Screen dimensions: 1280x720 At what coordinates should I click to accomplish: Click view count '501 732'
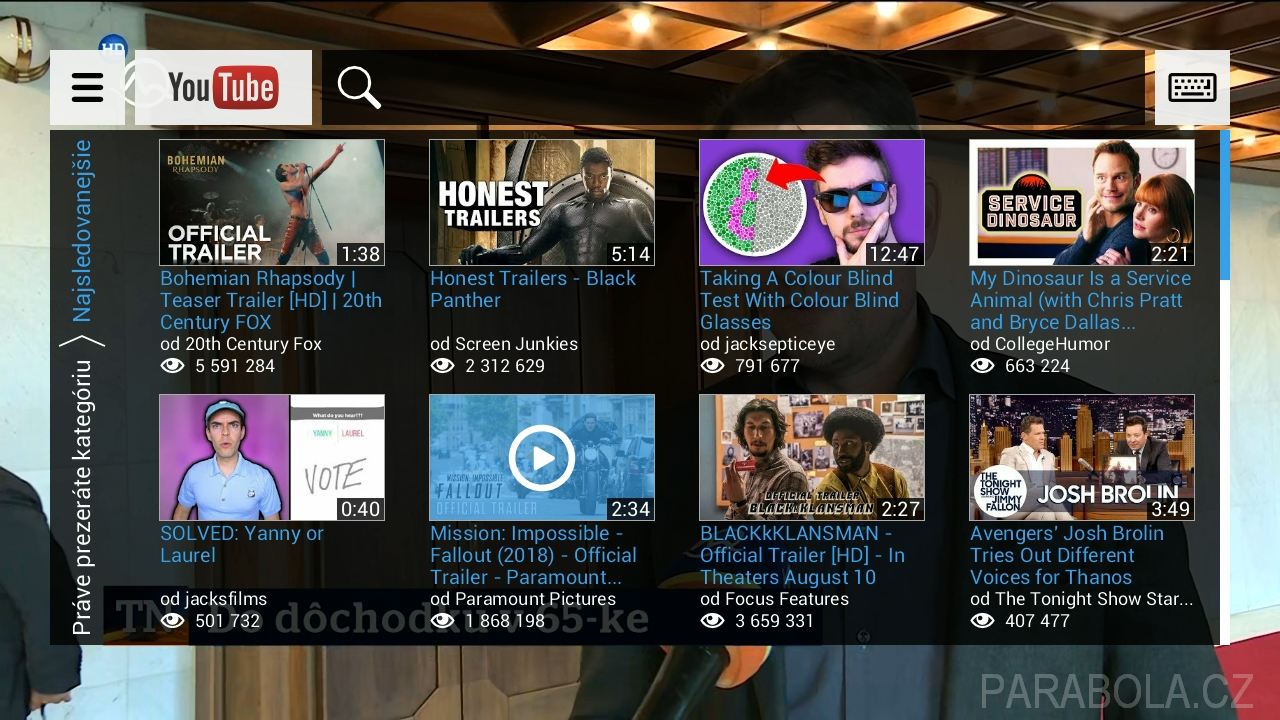click(227, 621)
